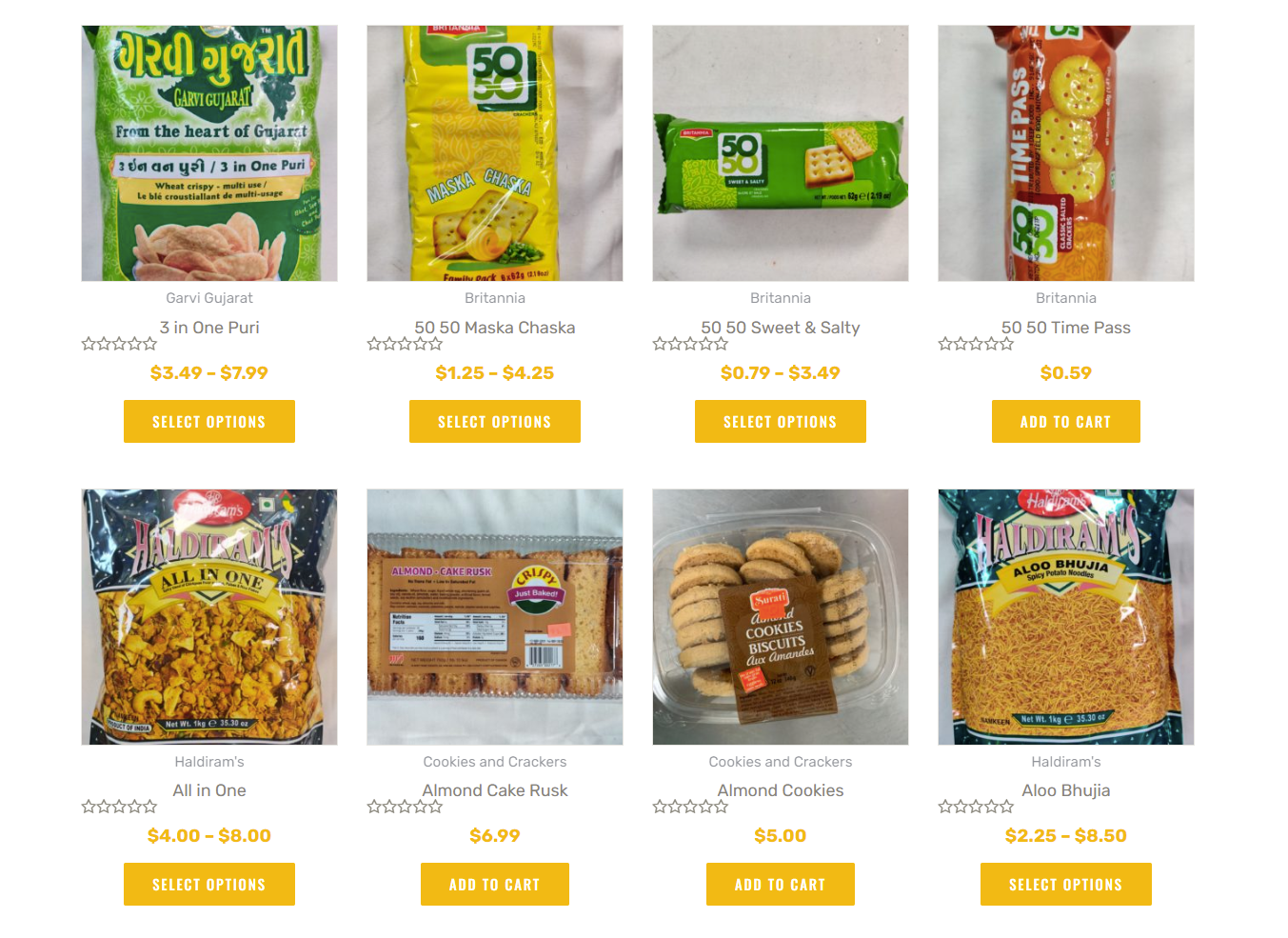Viewport: 1288px width, 938px height.
Task: Select options for 50 50 Maska Chaska
Action: 495,422
